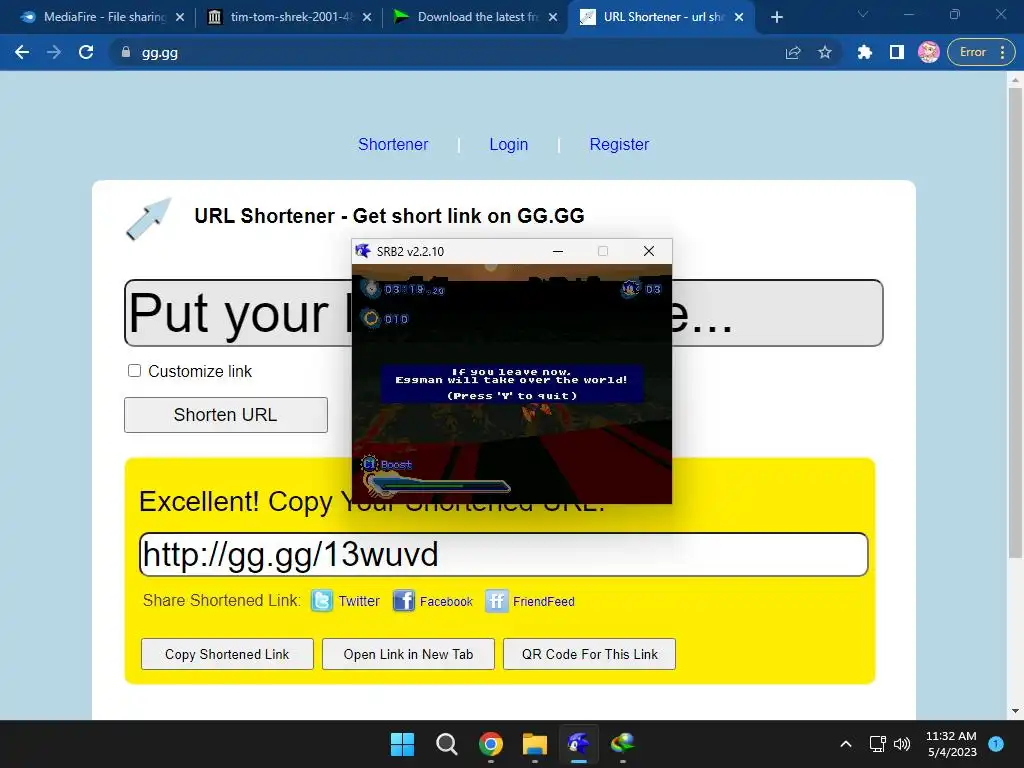This screenshot has width=1024, height=768.
Task: View site info via the lock icon
Action: point(126,52)
